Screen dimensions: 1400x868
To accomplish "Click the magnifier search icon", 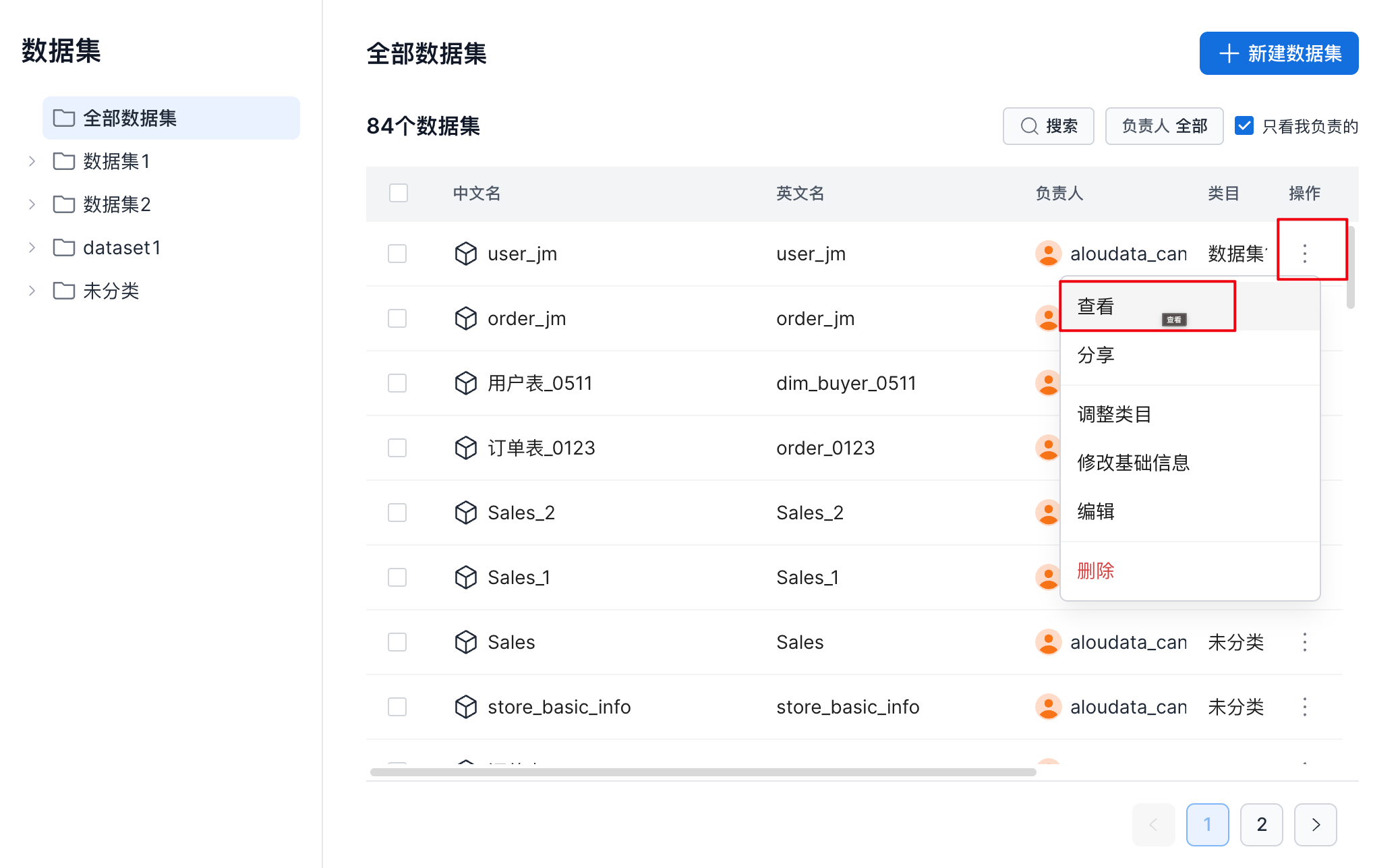I will [1029, 126].
